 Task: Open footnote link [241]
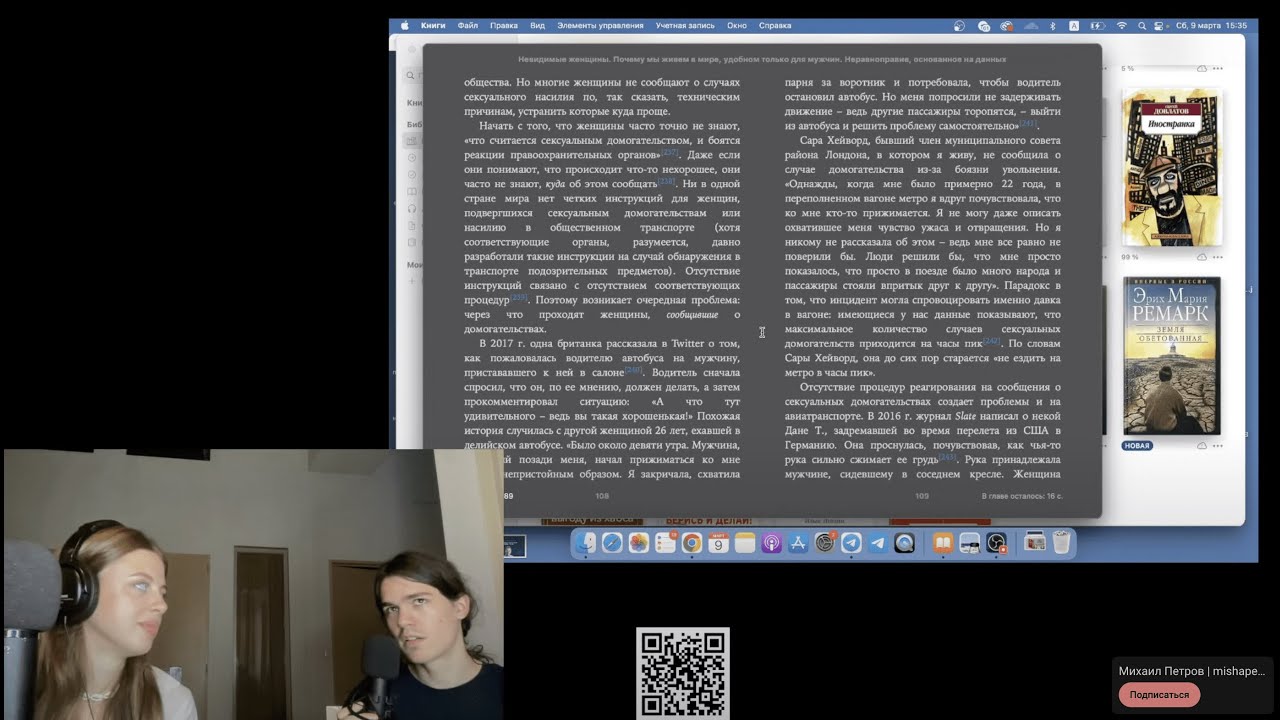click(1027, 123)
